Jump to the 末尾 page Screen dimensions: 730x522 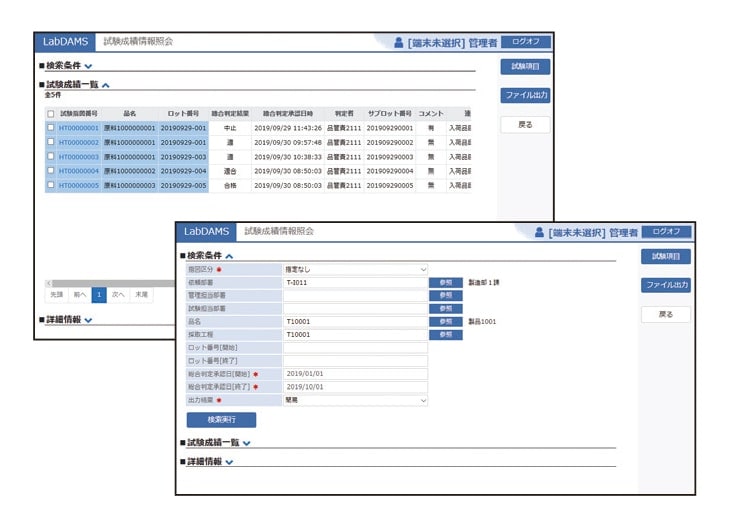(142, 295)
